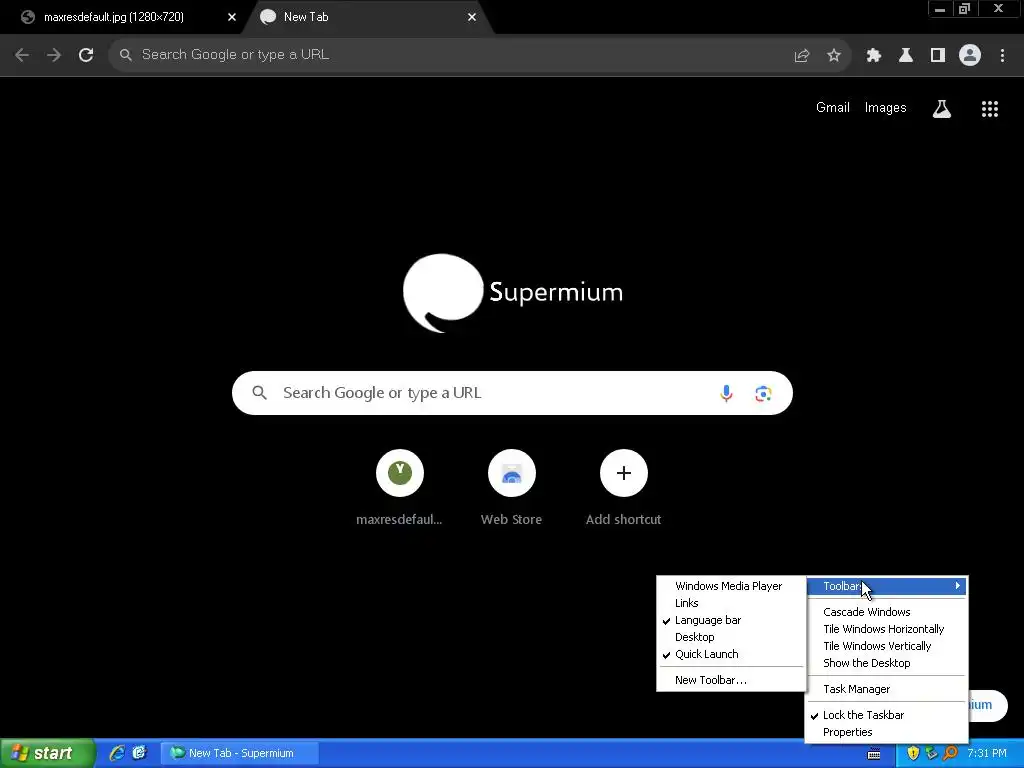Open Task Manager from context menu
The height and width of the screenshot is (768, 1024).
click(886, 689)
